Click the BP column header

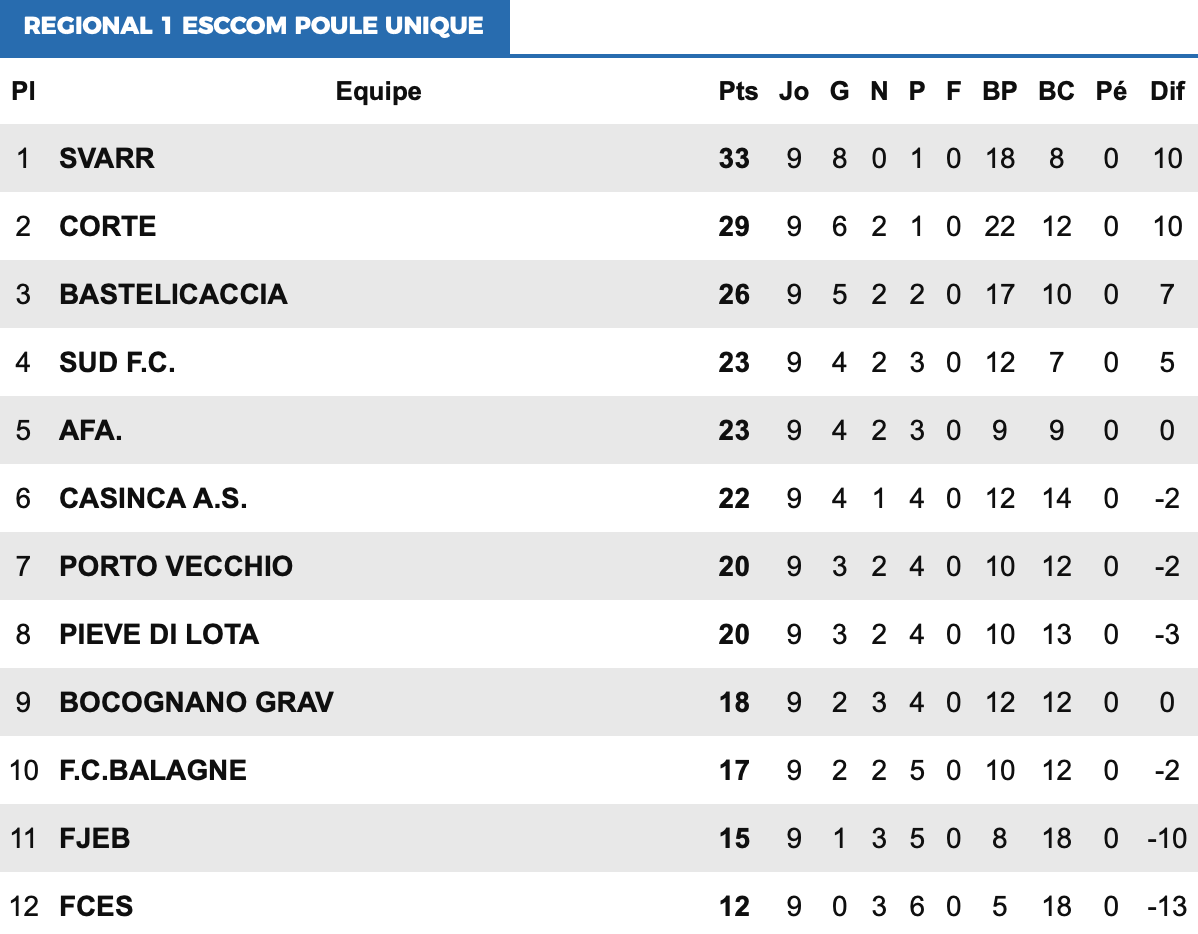[999, 92]
